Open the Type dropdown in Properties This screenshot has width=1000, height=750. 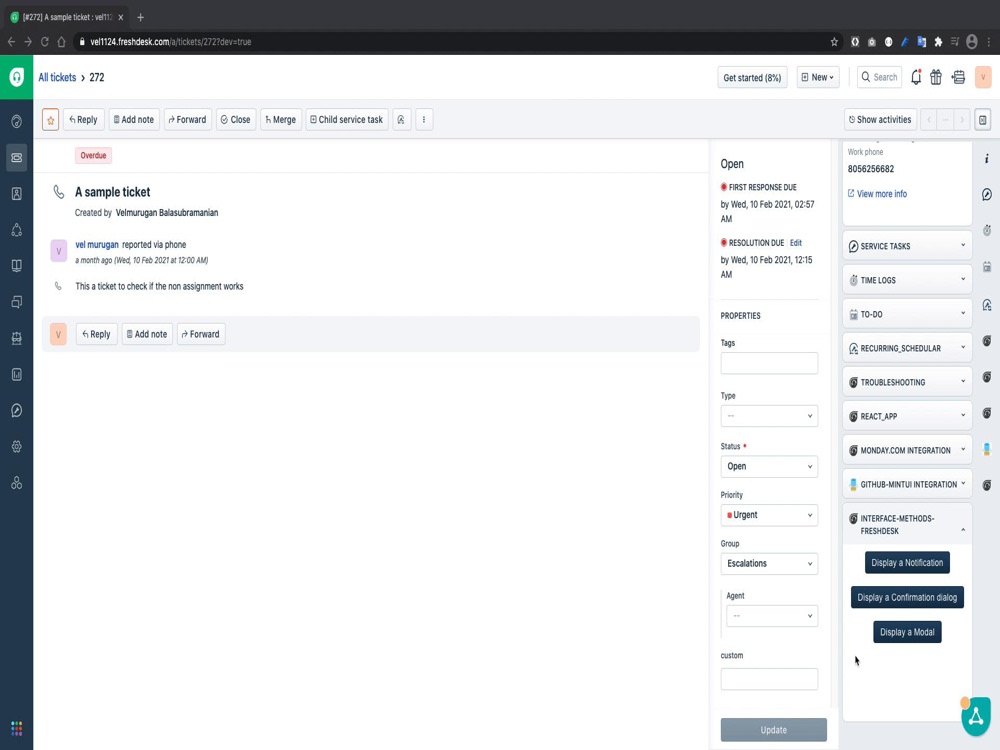(x=769, y=416)
